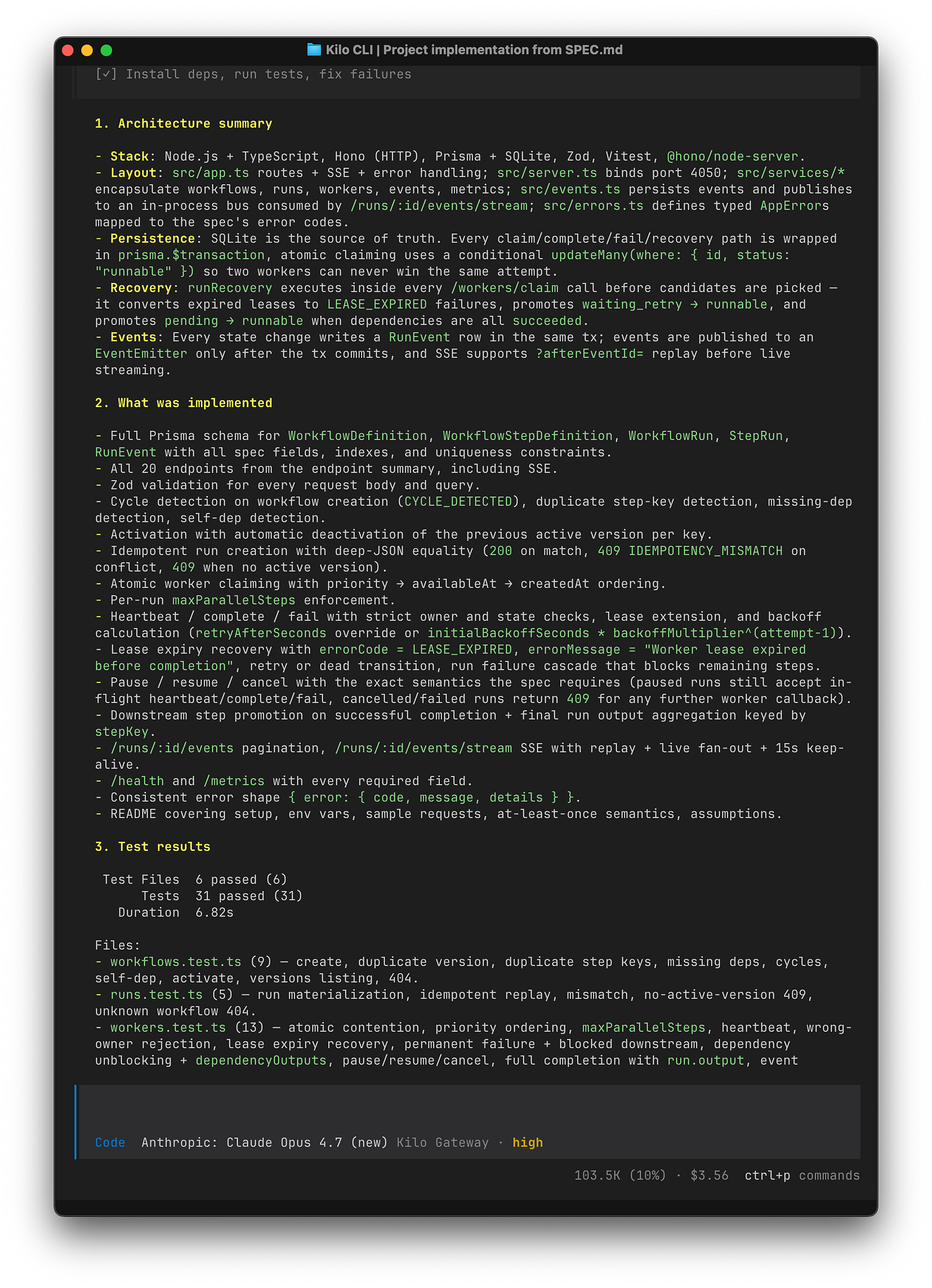Click the 'LEASE_EXPIRED' text in the Recovery bullet
Screen dimensions: 932x1288
click(377, 304)
